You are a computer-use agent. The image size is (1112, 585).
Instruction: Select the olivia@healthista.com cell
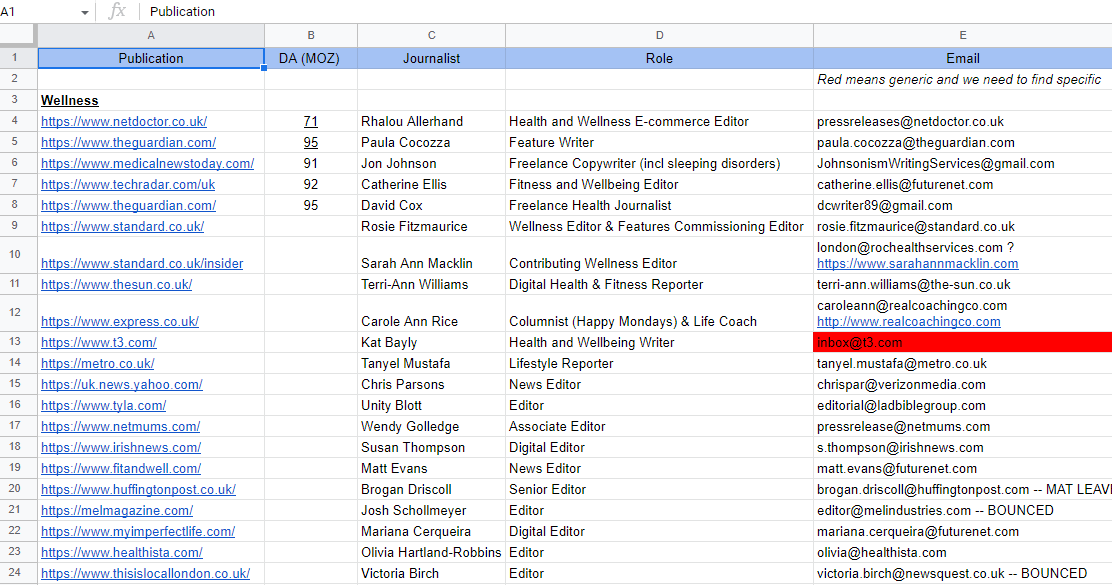(x=962, y=552)
